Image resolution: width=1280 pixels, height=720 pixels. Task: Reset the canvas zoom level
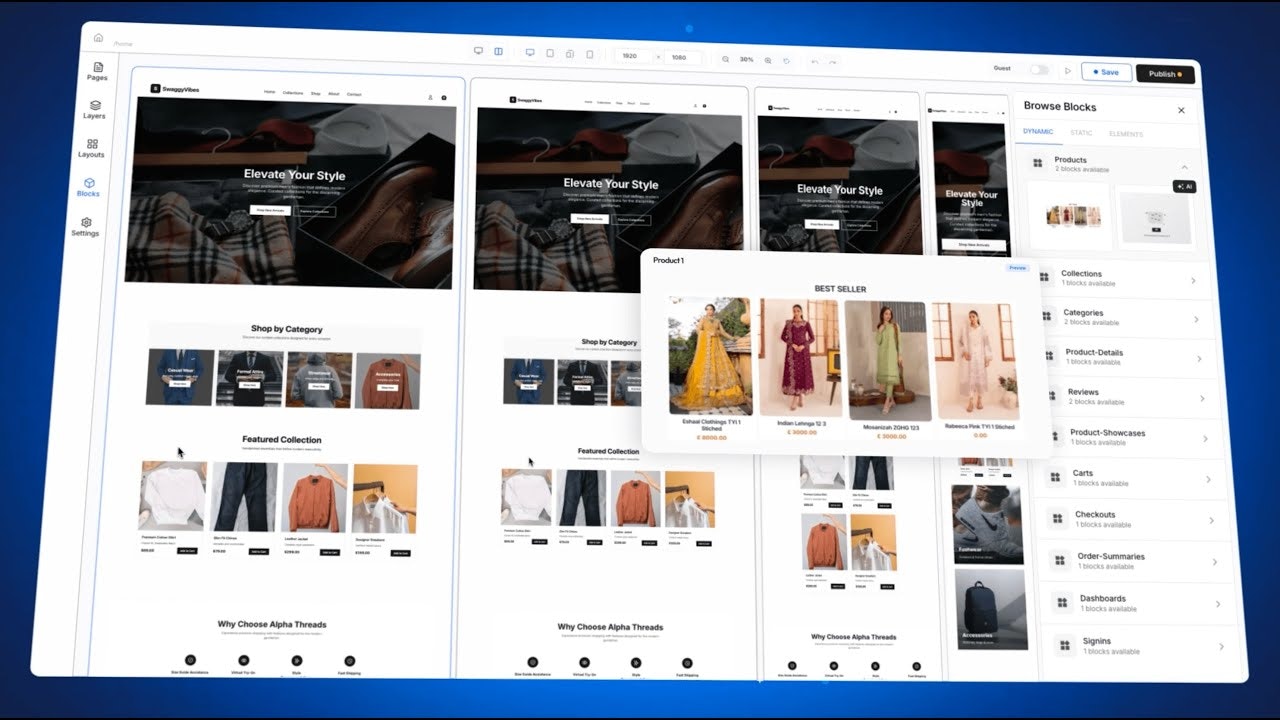click(x=787, y=61)
